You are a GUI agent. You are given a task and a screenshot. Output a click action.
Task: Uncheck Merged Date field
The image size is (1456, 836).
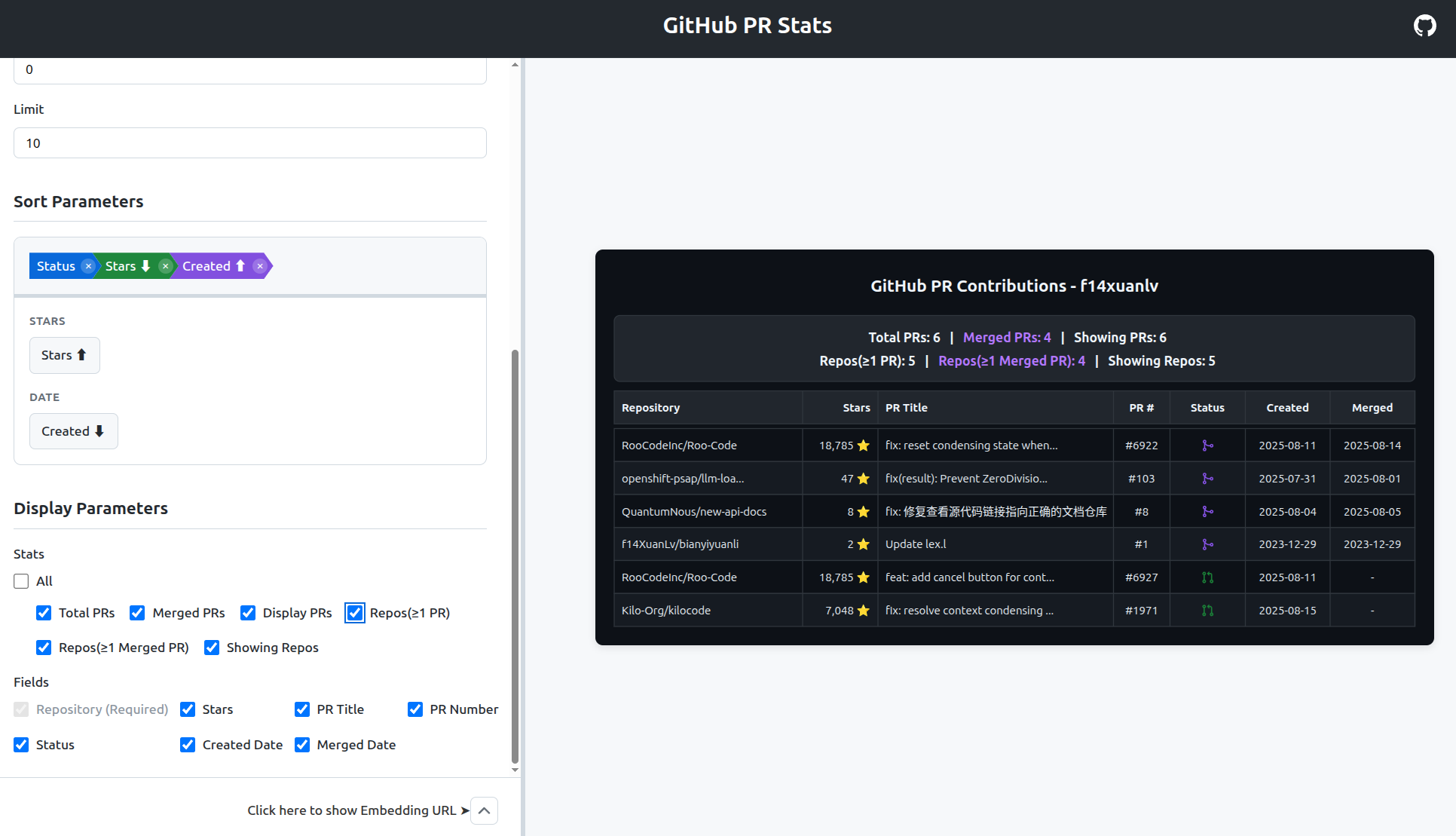pos(302,745)
